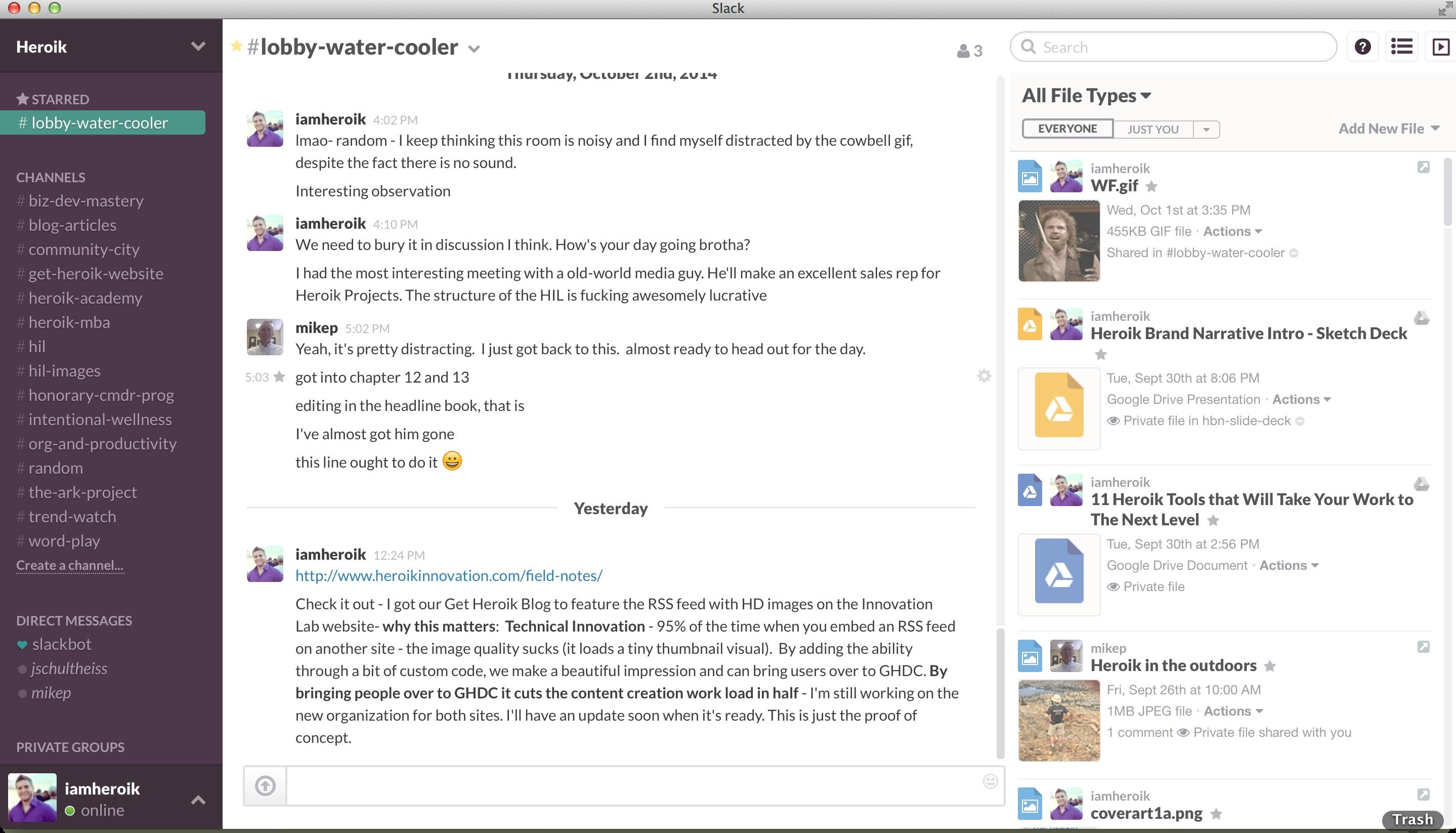Toggle star on Heroik Brand Narrative document

[x=1099, y=355]
